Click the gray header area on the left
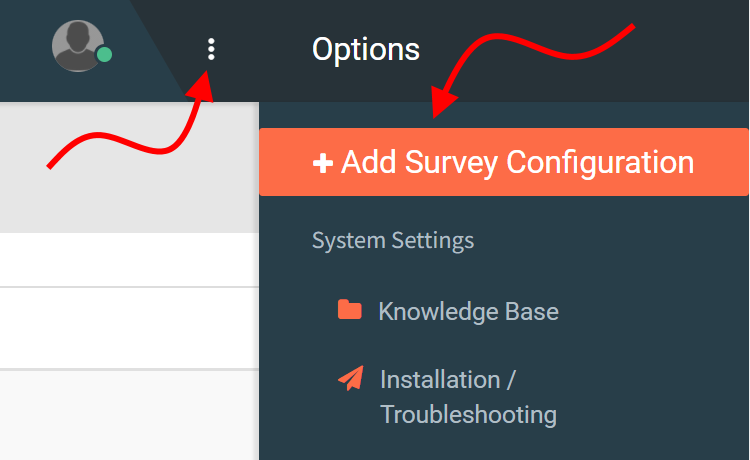750x460 pixels. [x=129, y=167]
